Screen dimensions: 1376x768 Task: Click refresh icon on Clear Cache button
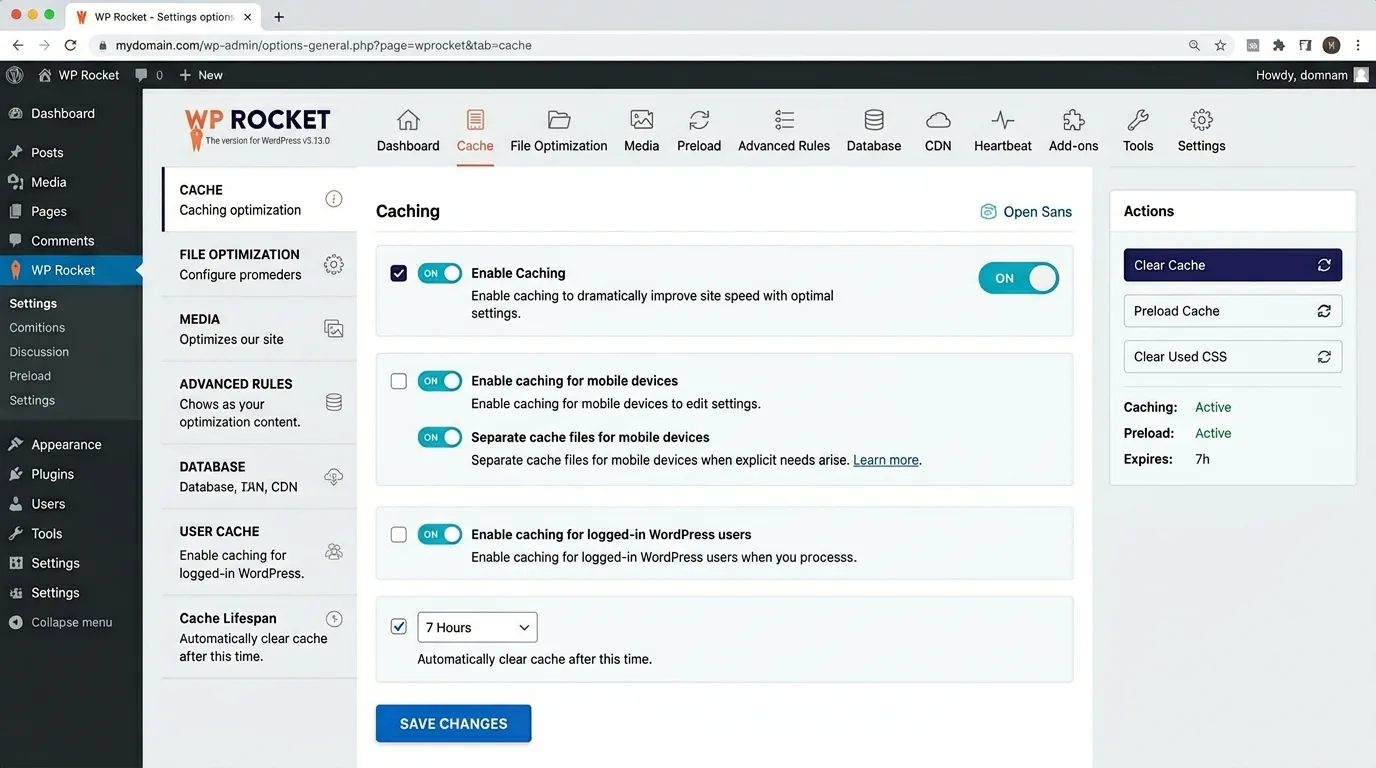[1324, 265]
